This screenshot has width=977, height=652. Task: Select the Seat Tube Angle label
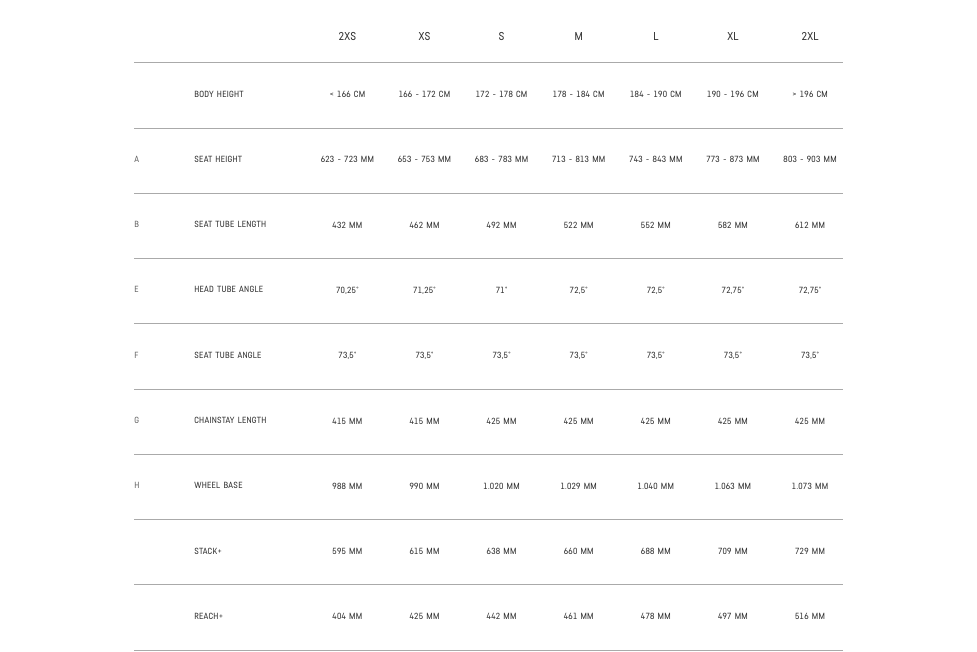pyautogui.click(x=227, y=355)
